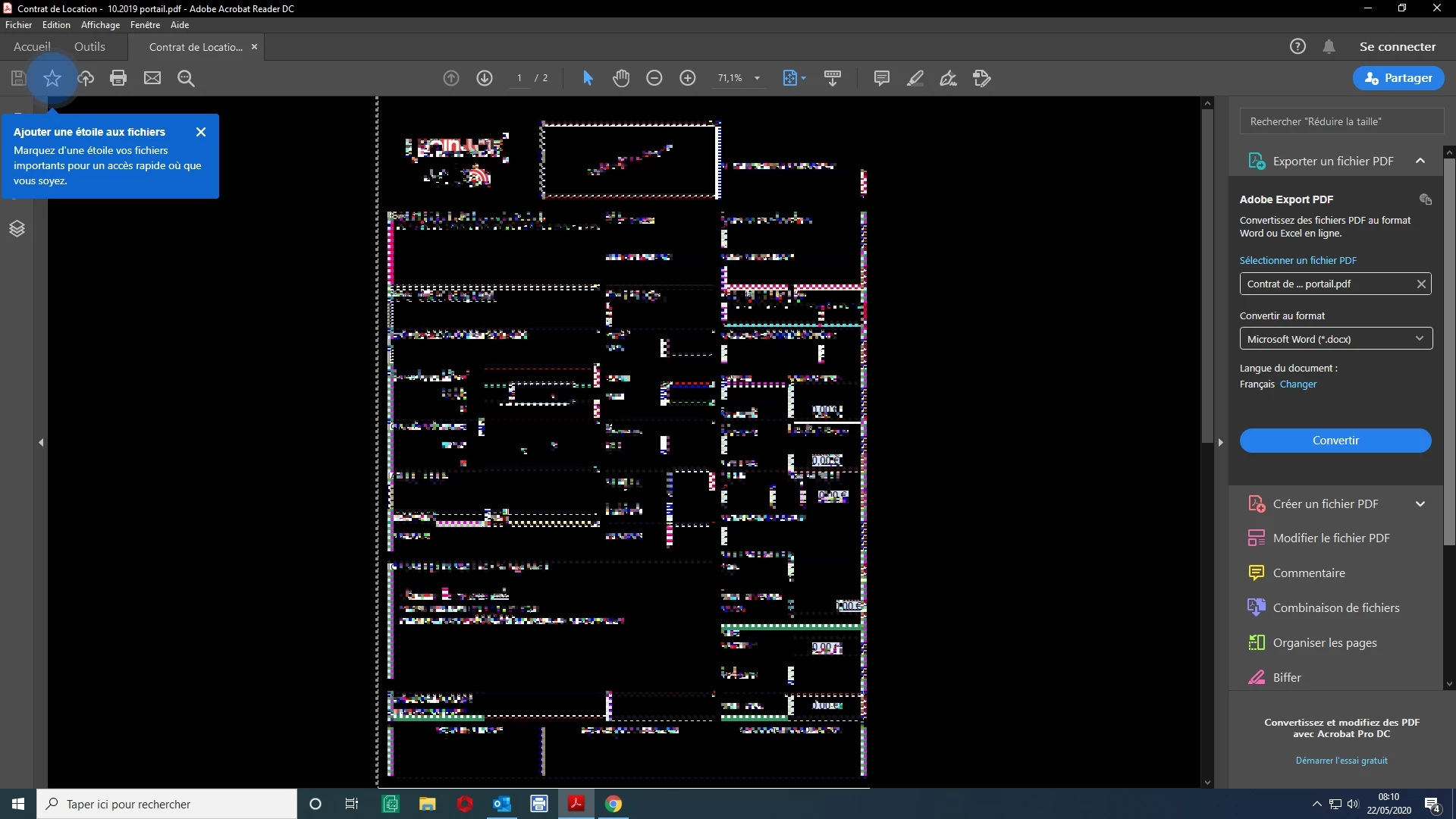Click the Convertir button
Image resolution: width=1456 pixels, height=819 pixels.
click(x=1335, y=441)
